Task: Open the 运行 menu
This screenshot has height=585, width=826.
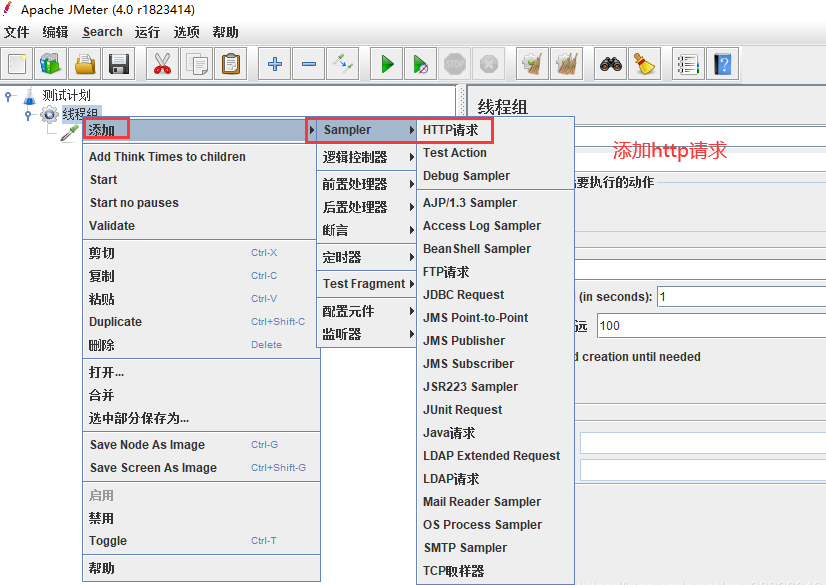Action: (x=147, y=32)
